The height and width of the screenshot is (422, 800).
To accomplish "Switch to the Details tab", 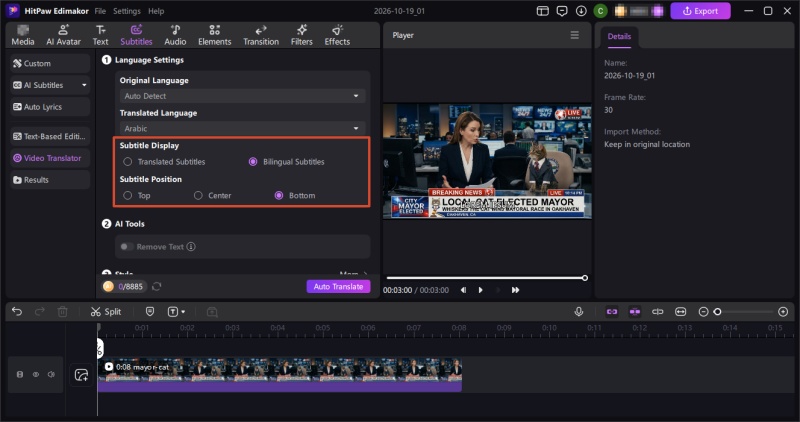I will (619, 37).
